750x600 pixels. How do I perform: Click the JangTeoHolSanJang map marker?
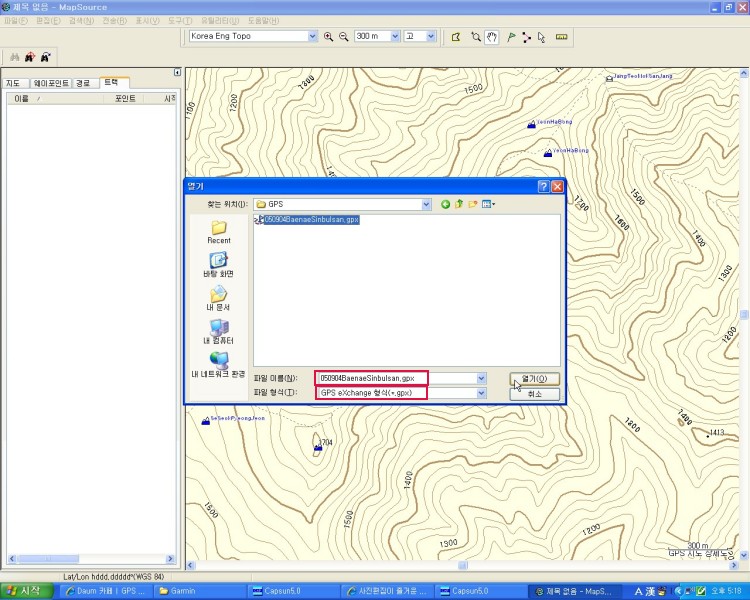click(x=609, y=78)
